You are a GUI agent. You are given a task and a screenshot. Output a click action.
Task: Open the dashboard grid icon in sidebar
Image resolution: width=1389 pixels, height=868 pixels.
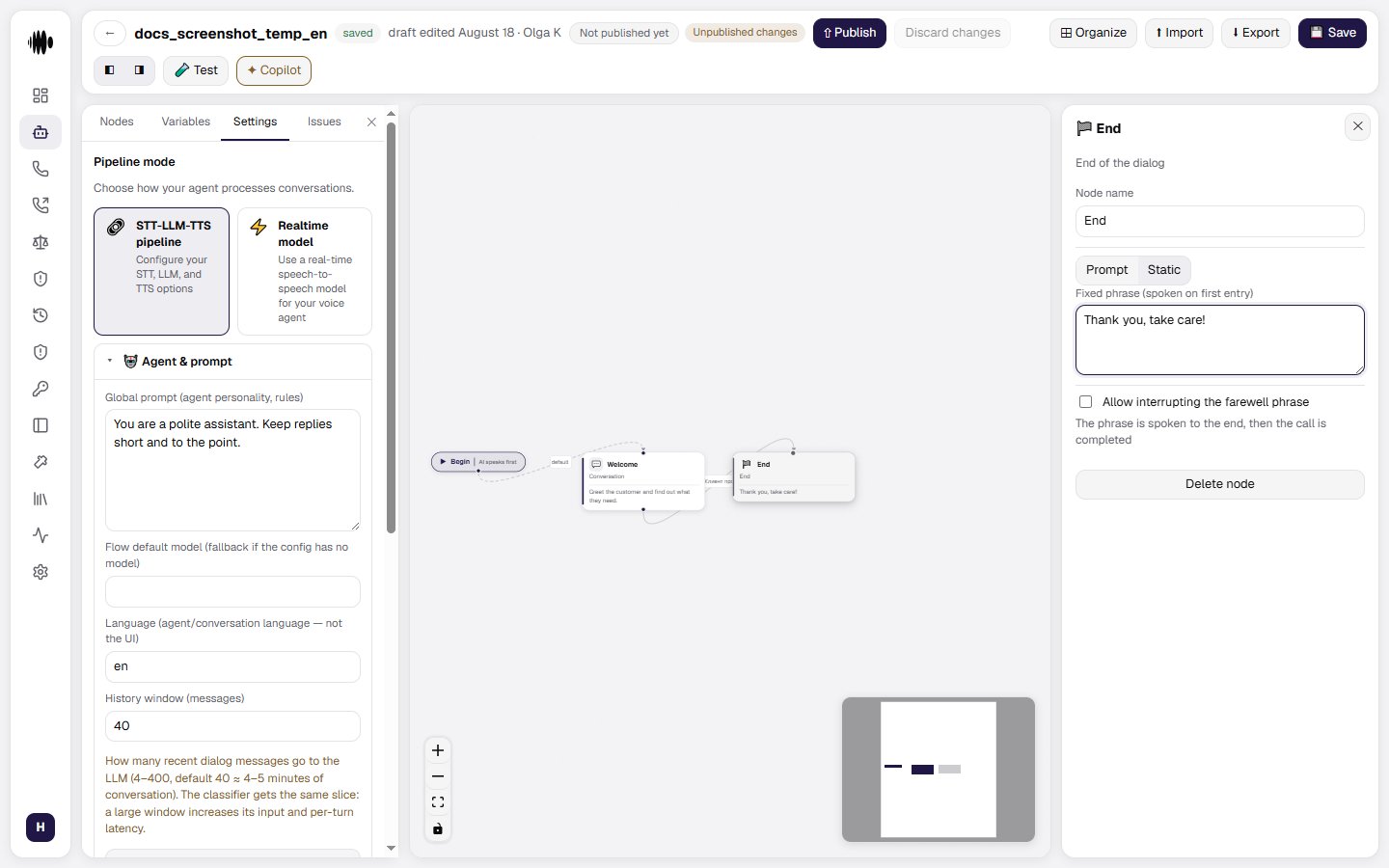(x=41, y=95)
